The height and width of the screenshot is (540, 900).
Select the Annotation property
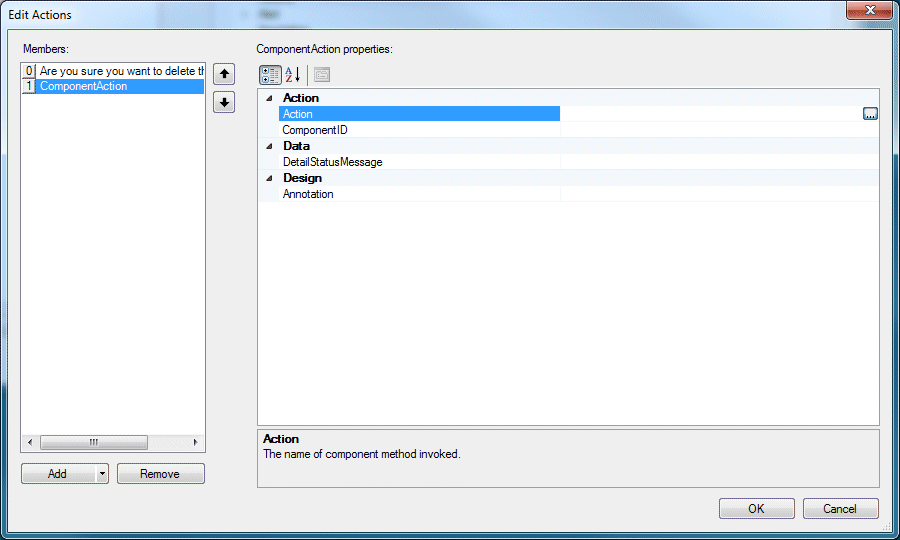coord(419,194)
